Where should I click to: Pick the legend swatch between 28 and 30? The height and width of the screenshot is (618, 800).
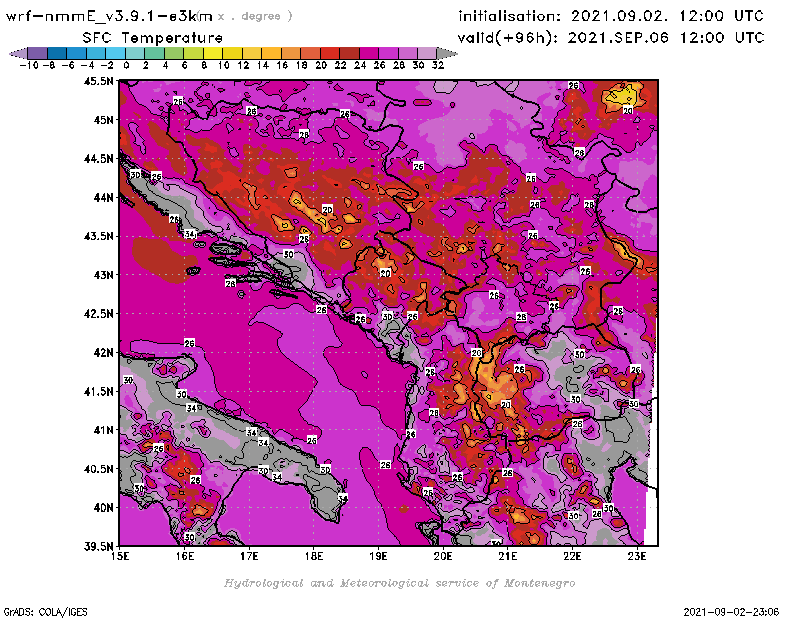click(x=407, y=53)
